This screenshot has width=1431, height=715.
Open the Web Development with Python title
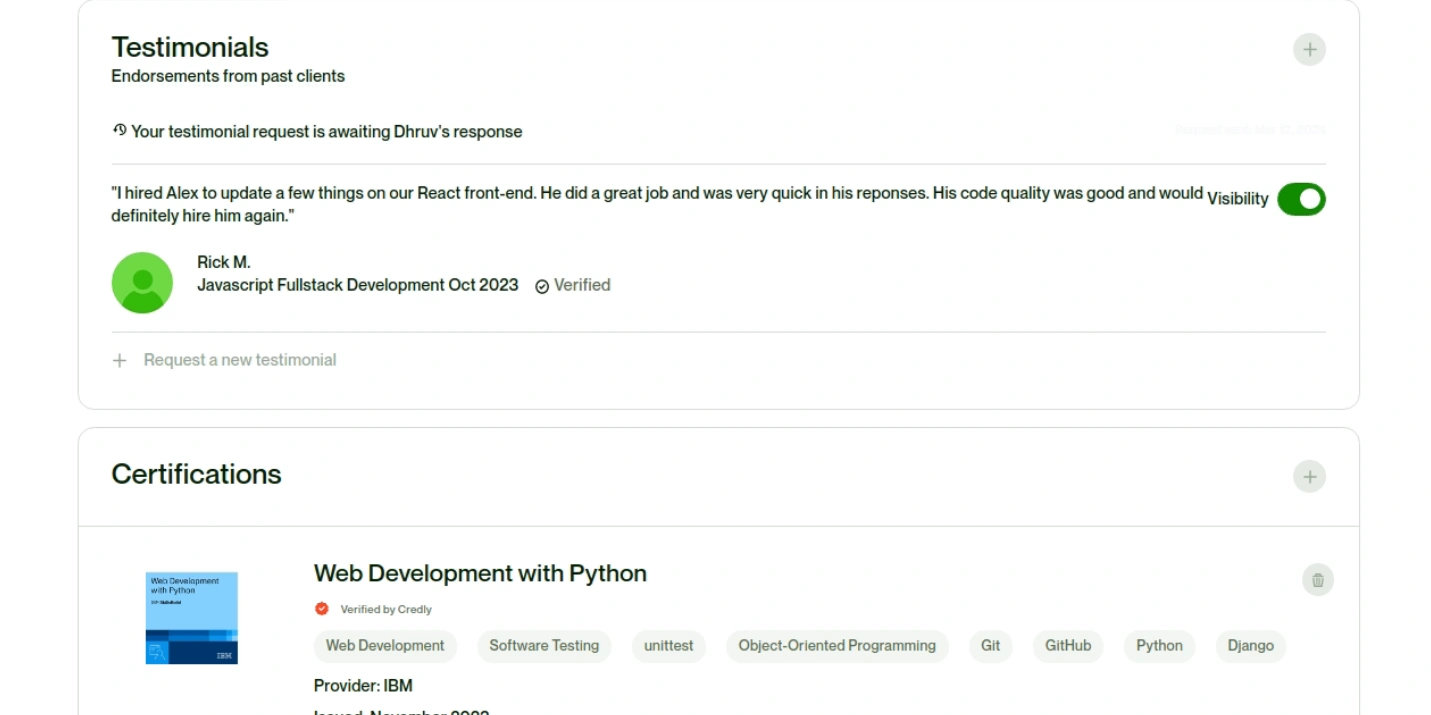480,574
